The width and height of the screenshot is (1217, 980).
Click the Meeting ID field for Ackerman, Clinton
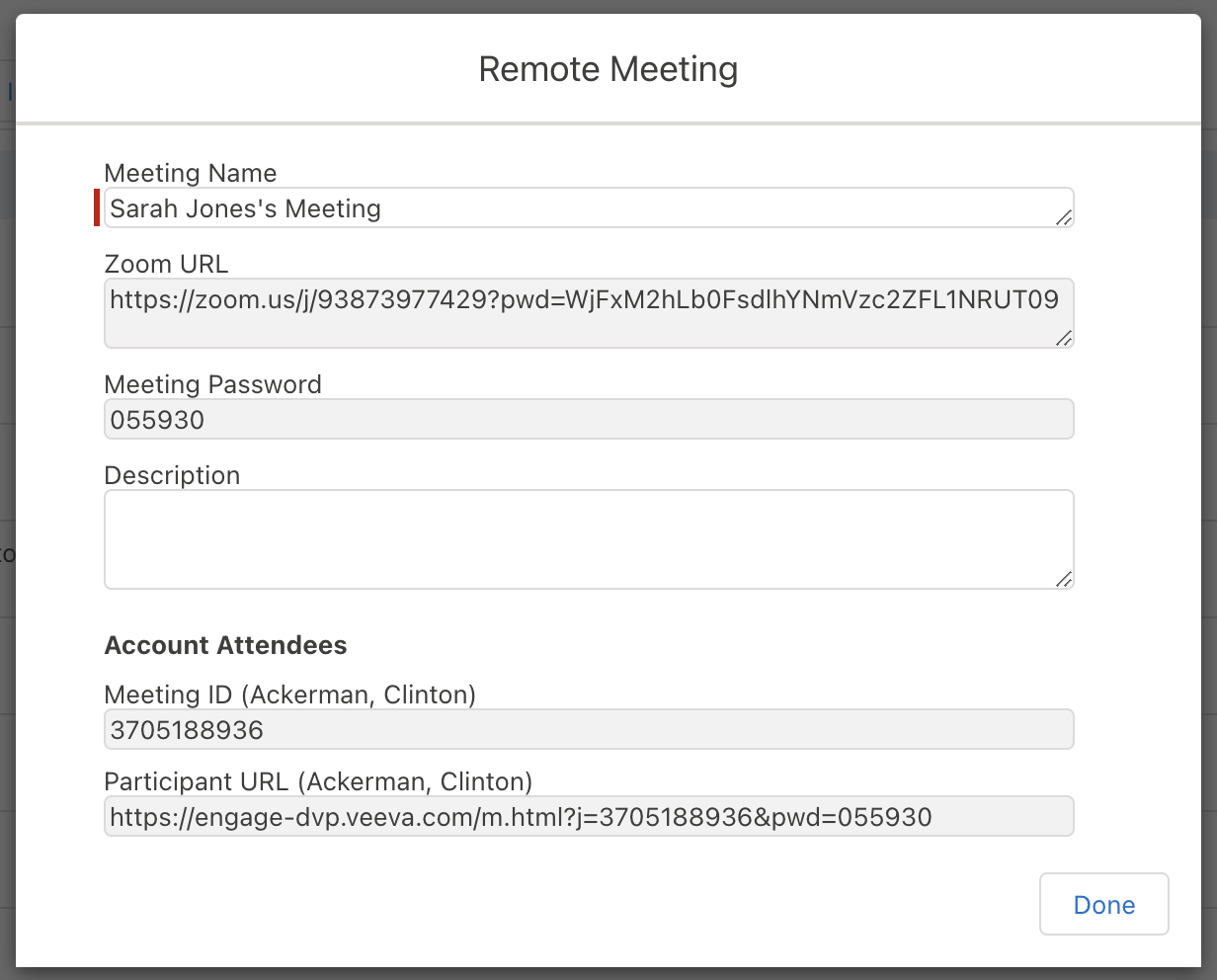click(588, 730)
